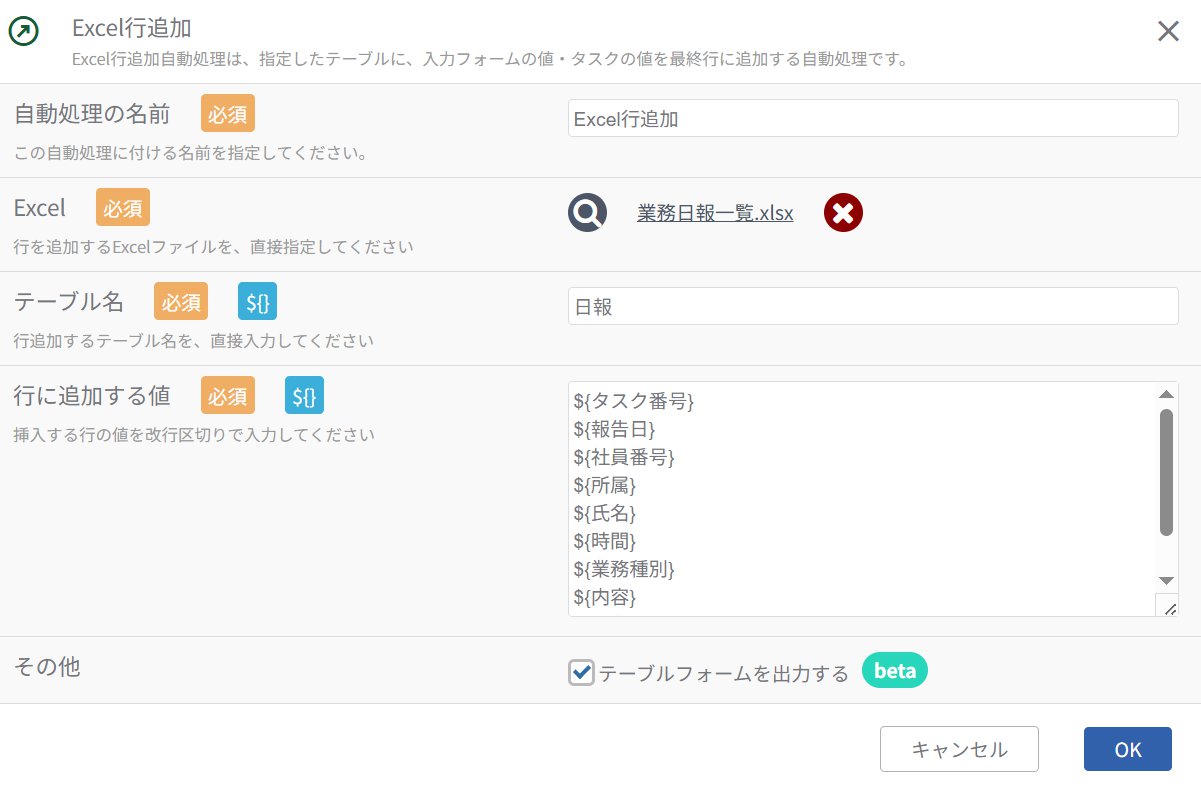1201x789 pixels.
Task: Click the 必須 badge next to 自動処理の名前
Action: tap(228, 113)
